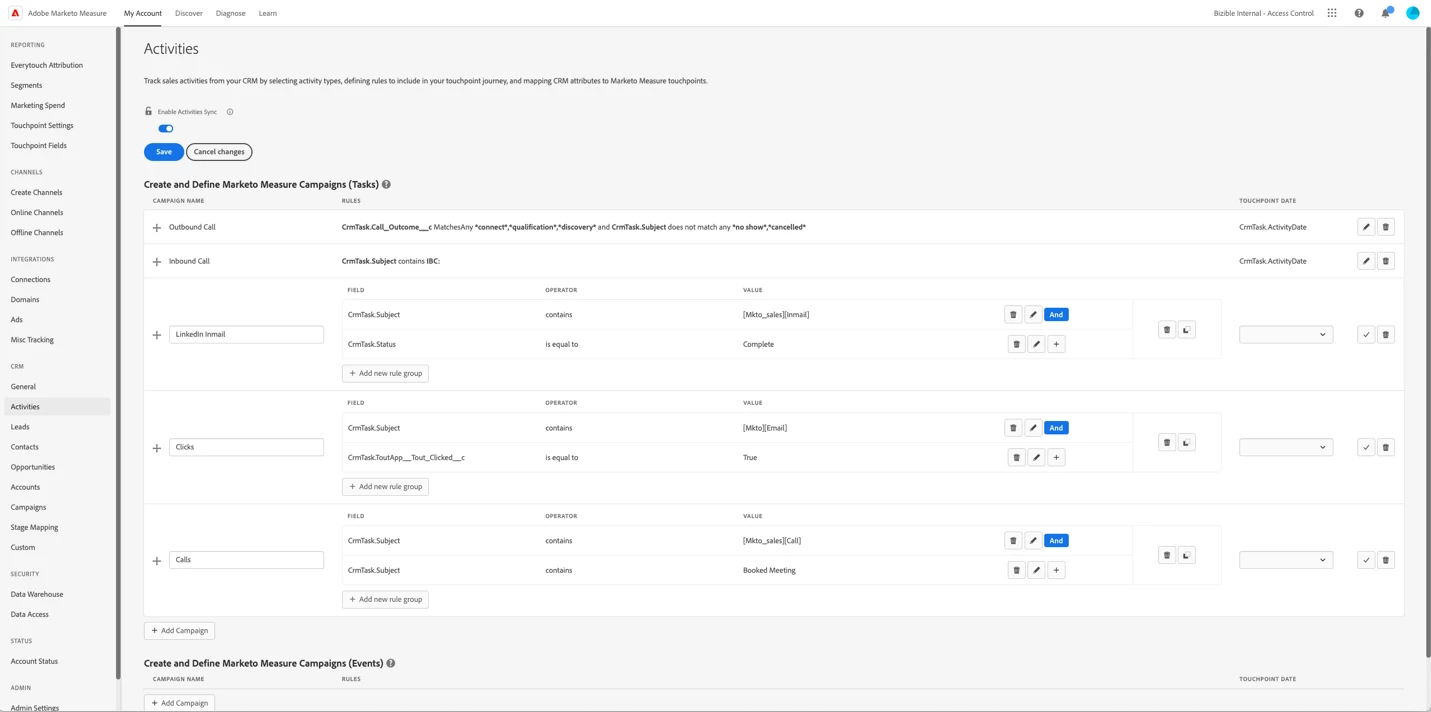Open Touchpoint Settings in sidebar

point(42,125)
